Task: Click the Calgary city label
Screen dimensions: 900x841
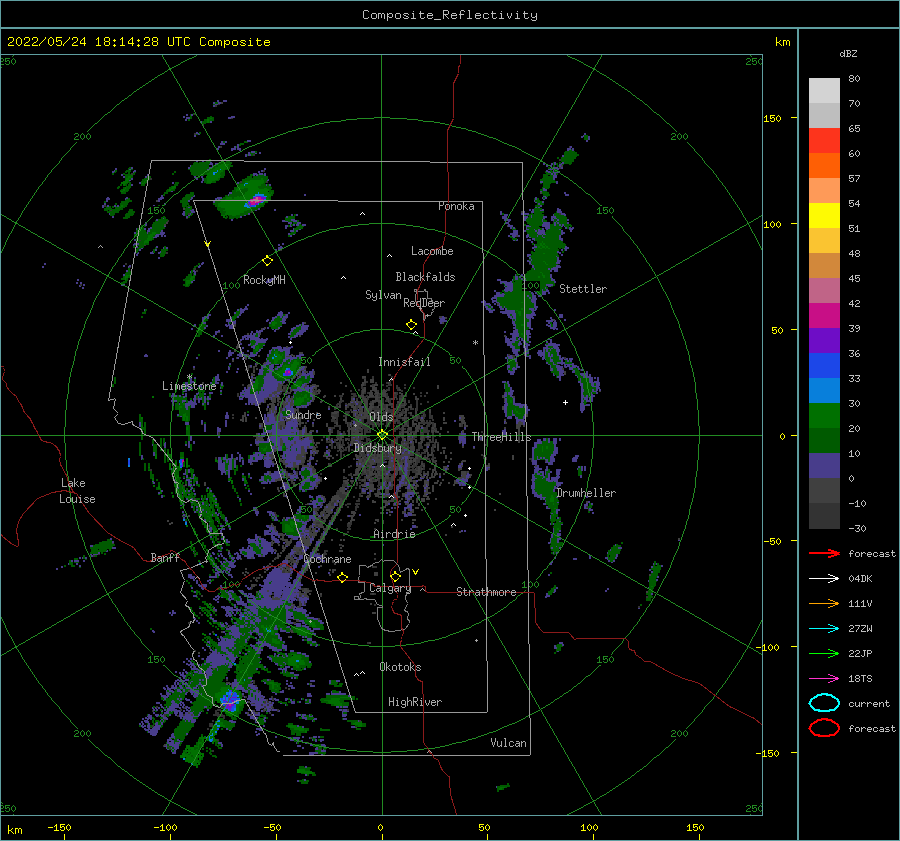Action: (390, 588)
